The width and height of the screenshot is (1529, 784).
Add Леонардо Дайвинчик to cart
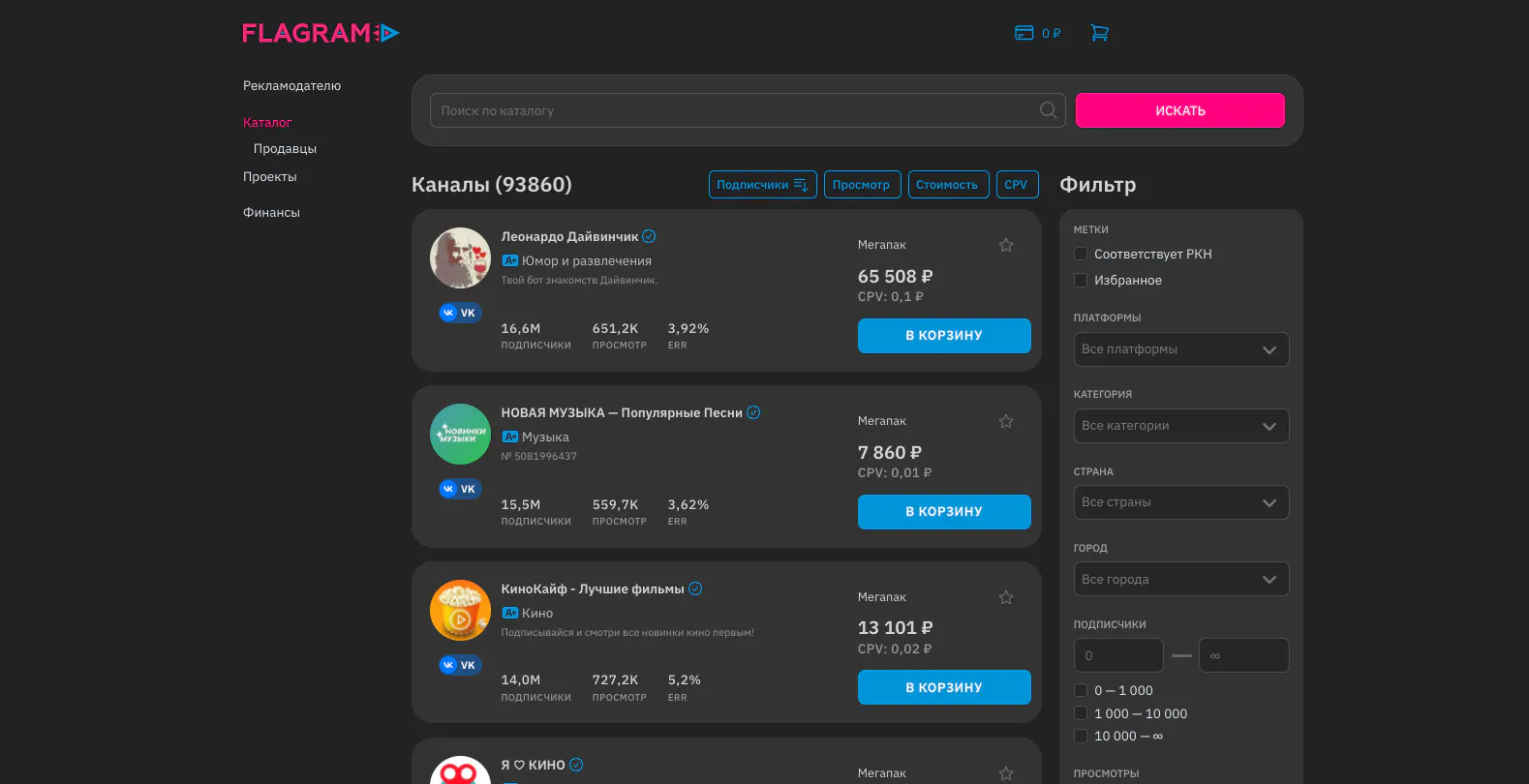(x=944, y=336)
